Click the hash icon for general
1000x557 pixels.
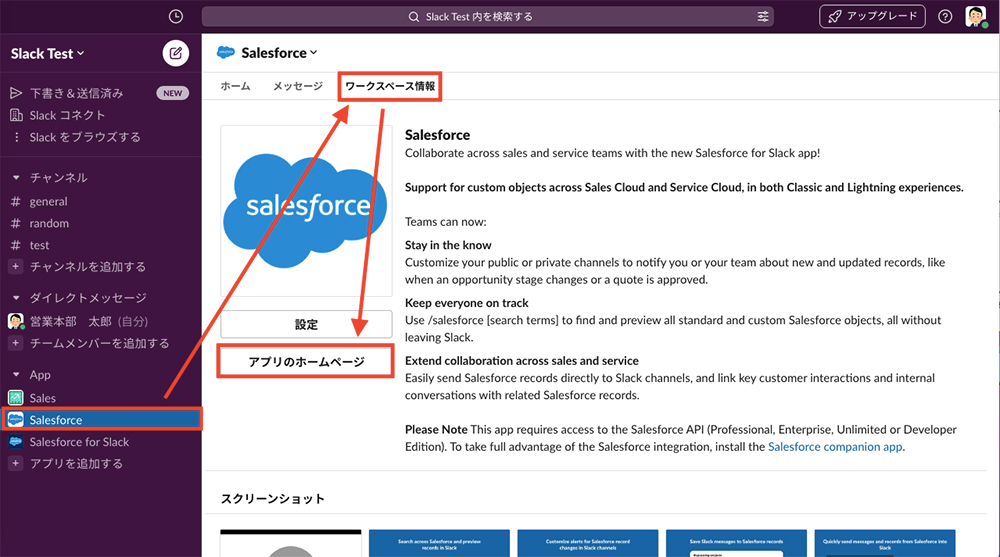[16, 202]
